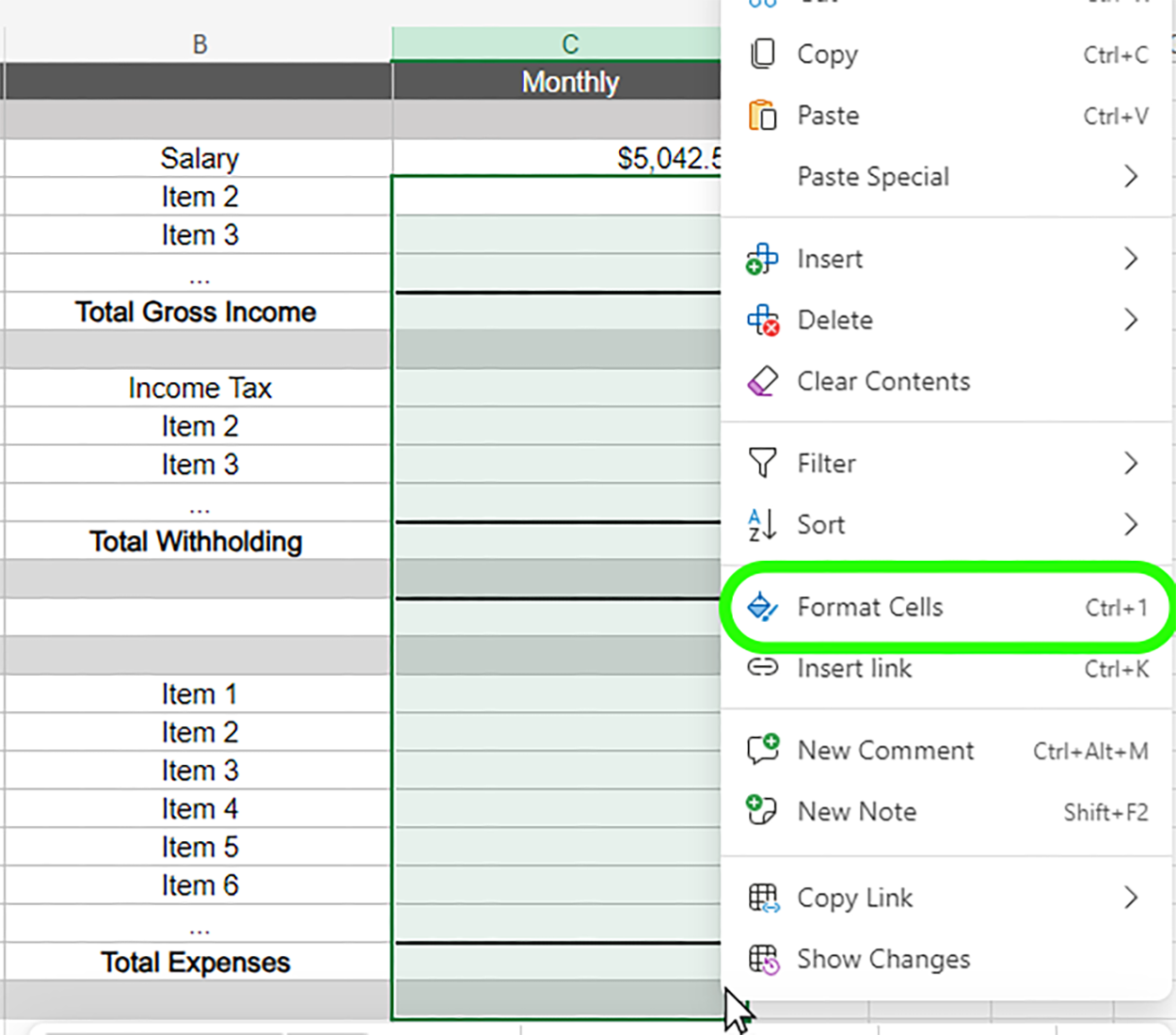
Task: Select the Filter funnel icon
Action: coord(763,463)
